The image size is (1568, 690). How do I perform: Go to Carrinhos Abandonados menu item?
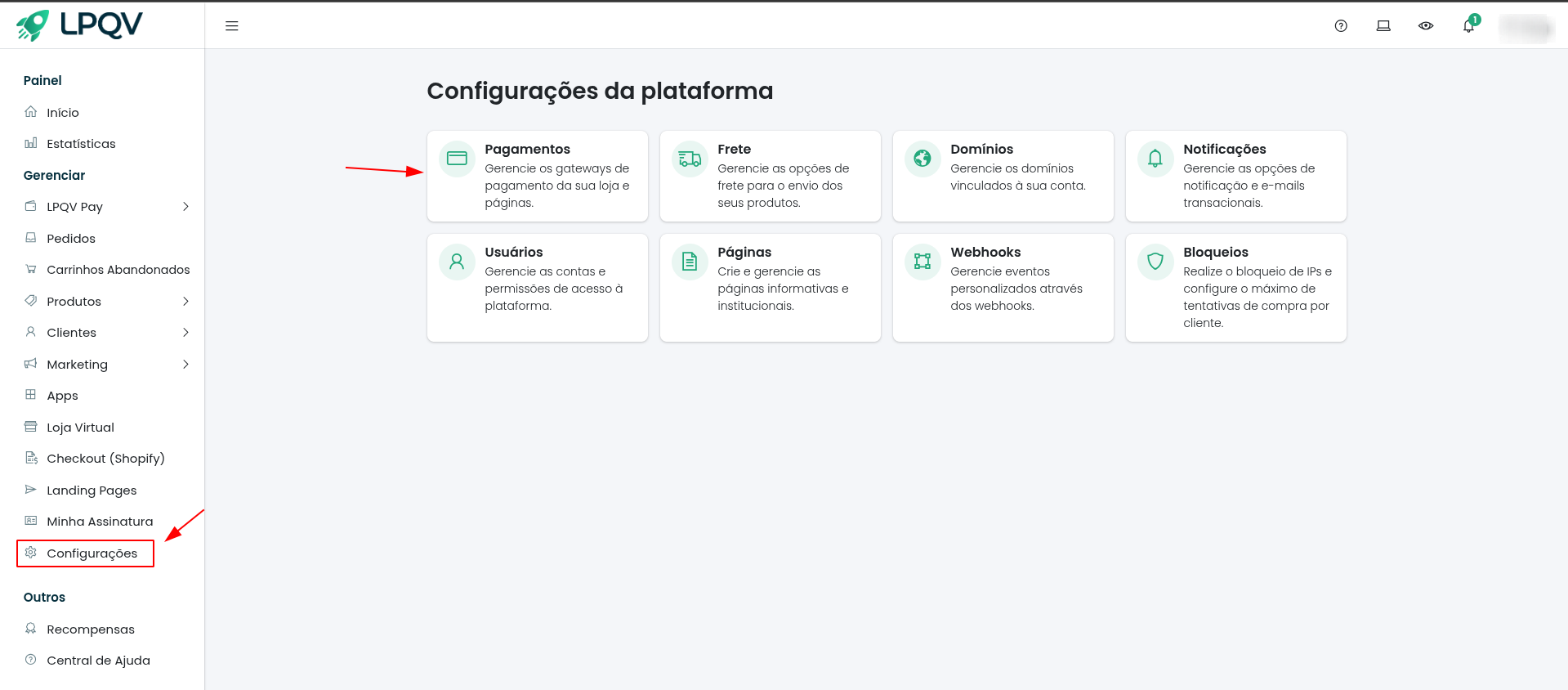tap(118, 270)
